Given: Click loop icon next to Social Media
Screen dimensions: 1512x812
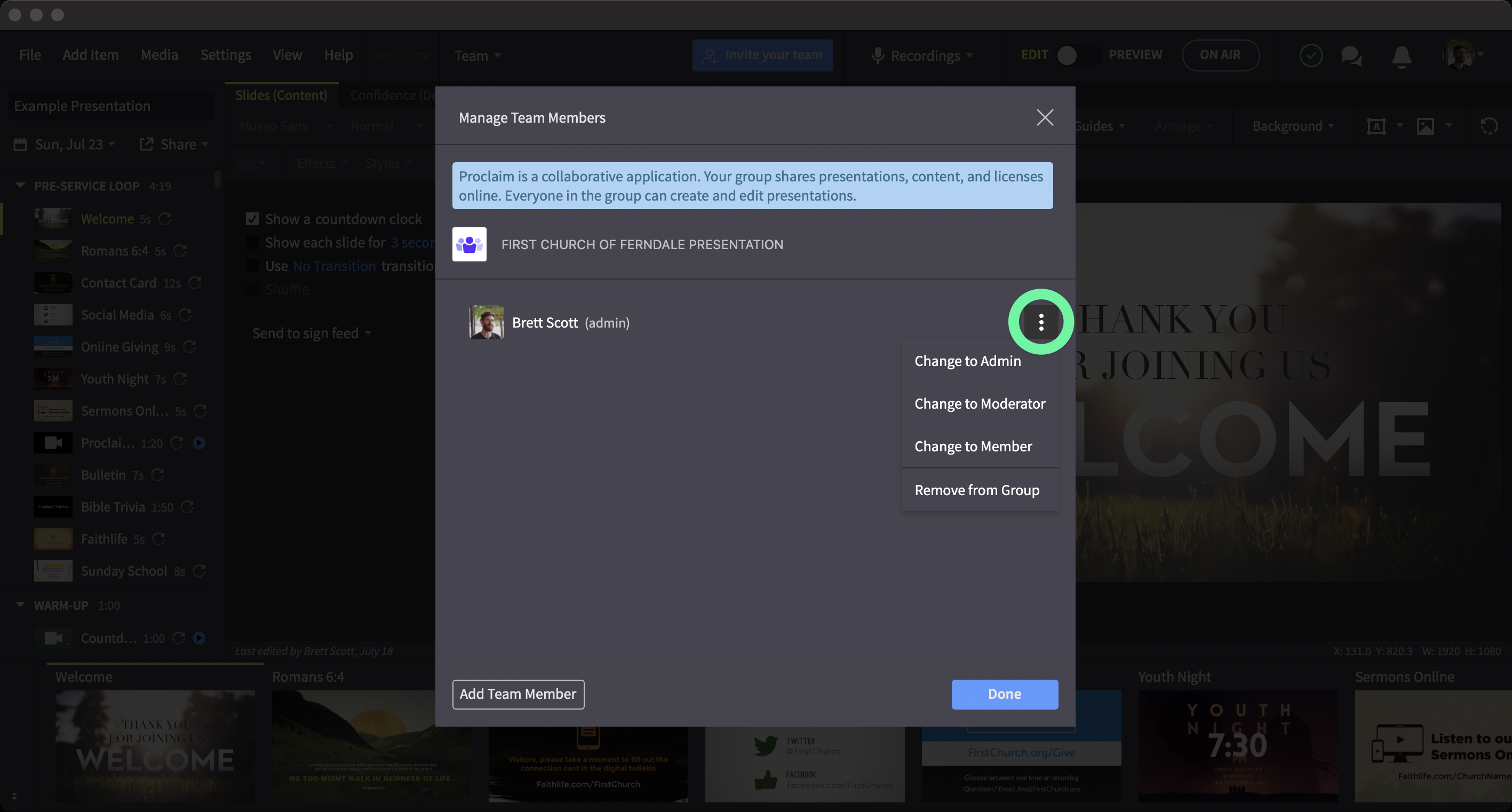Looking at the screenshot, I should point(185,315).
